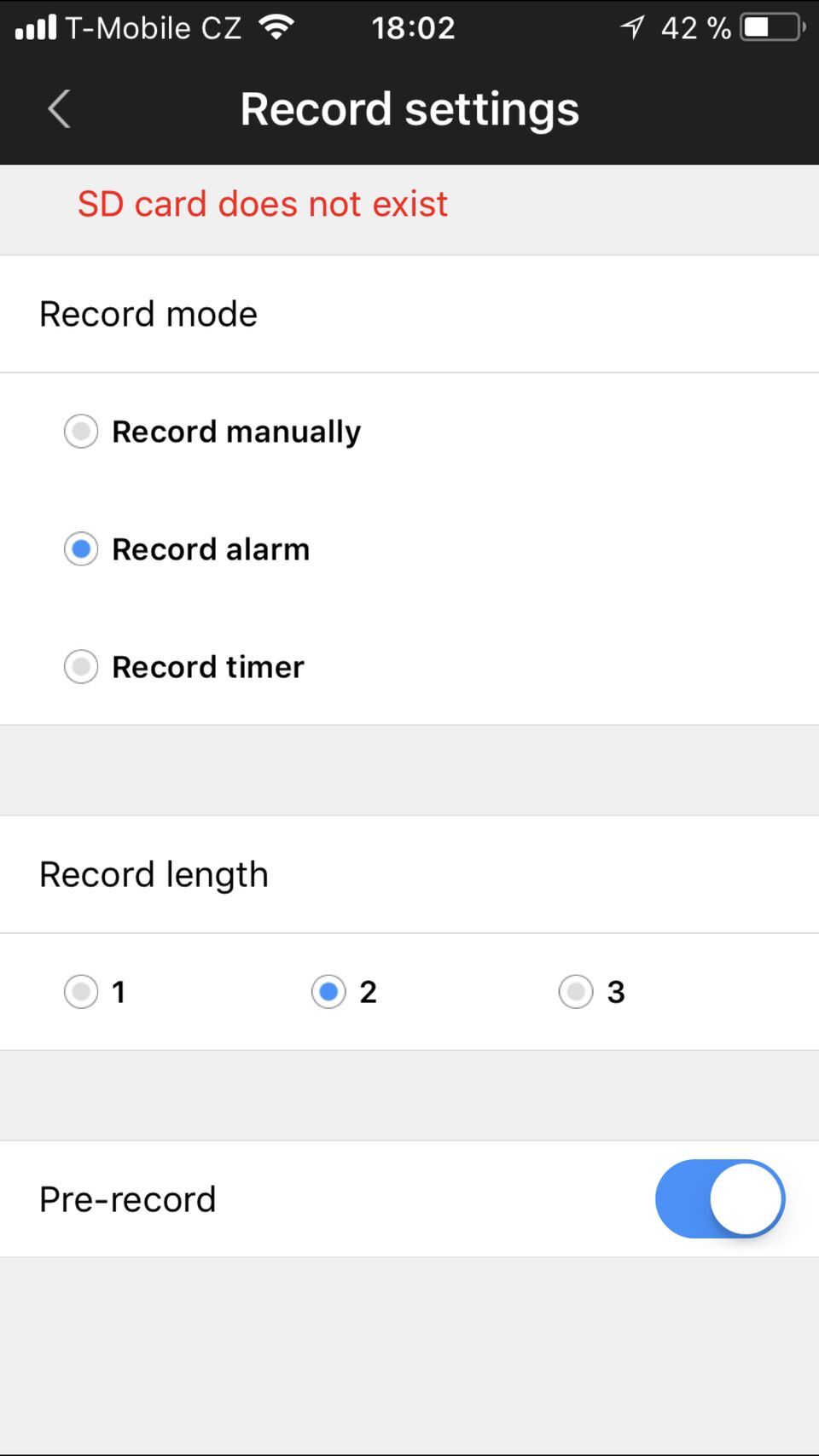Tap the battery icon in status bar
Viewport: 819px width, 1456px height.
773,28
